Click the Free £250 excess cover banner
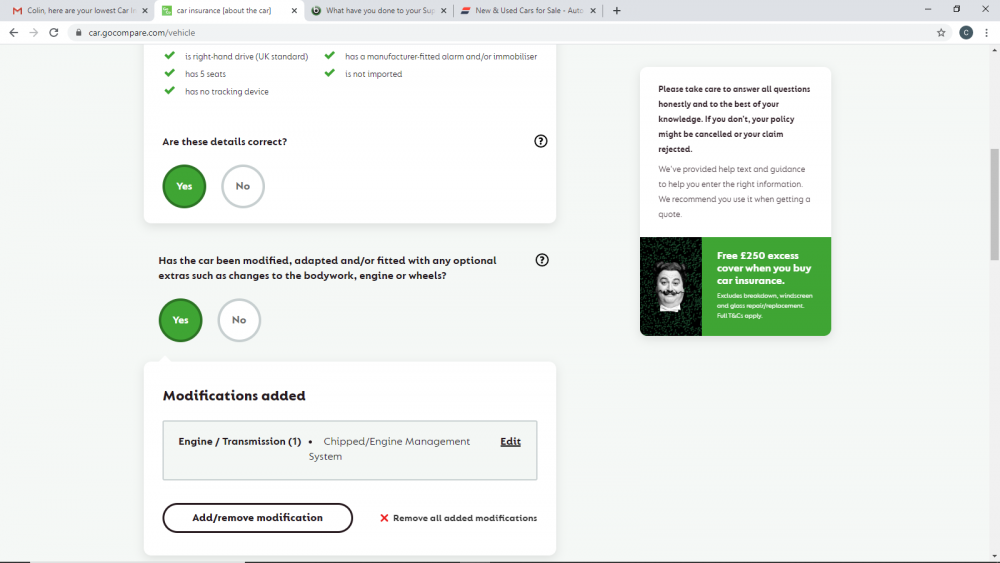 click(x=735, y=286)
